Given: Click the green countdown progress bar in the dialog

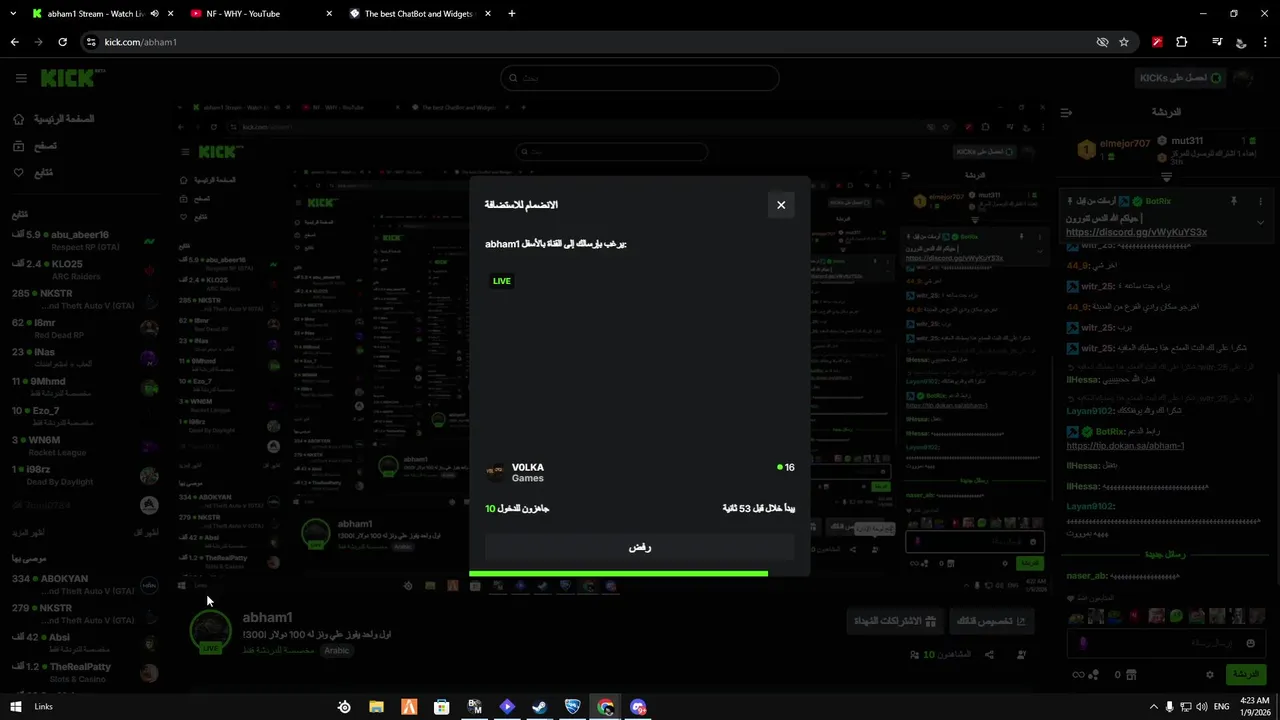Looking at the screenshot, I should [x=618, y=573].
